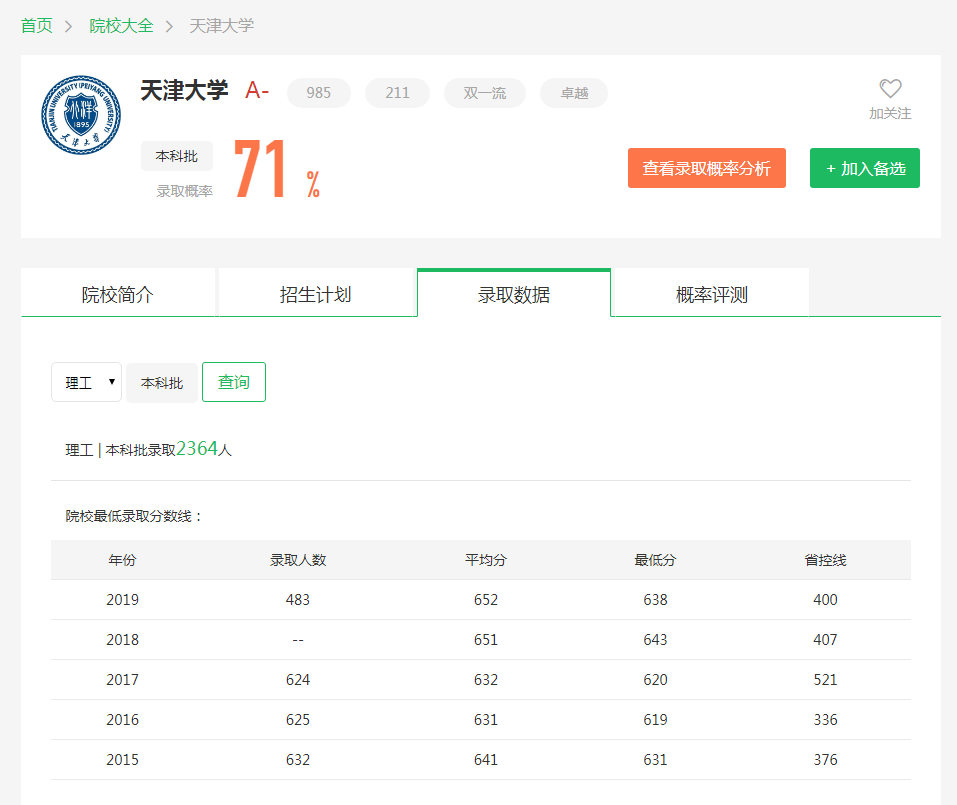Click the 卓越 tag
Image resolution: width=957 pixels, height=805 pixels.
pyautogui.click(x=574, y=93)
